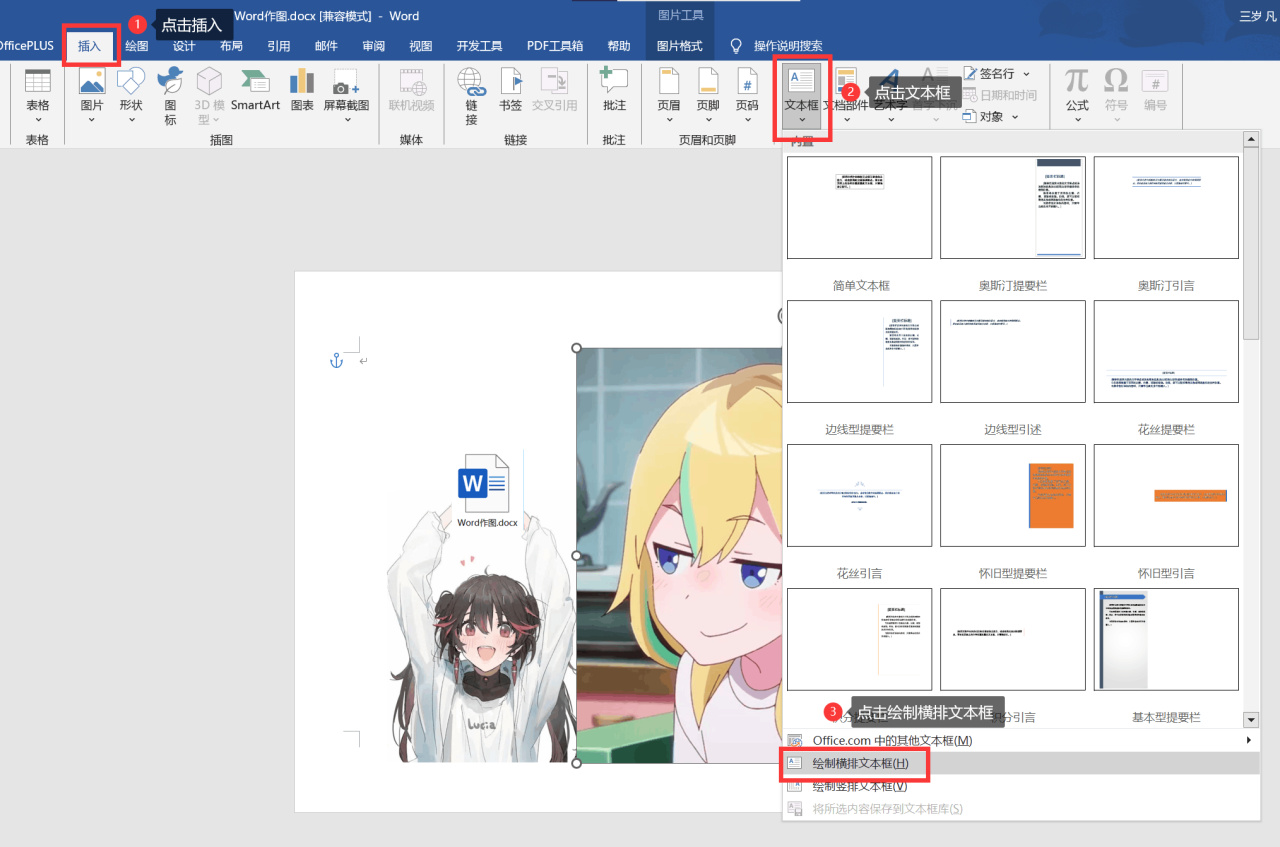Image resolution: width=1280 pixels, height=847 pixels.
Task: Pick the 怀旧型引言 text box thumbnail
Action: coord(1166,495)
